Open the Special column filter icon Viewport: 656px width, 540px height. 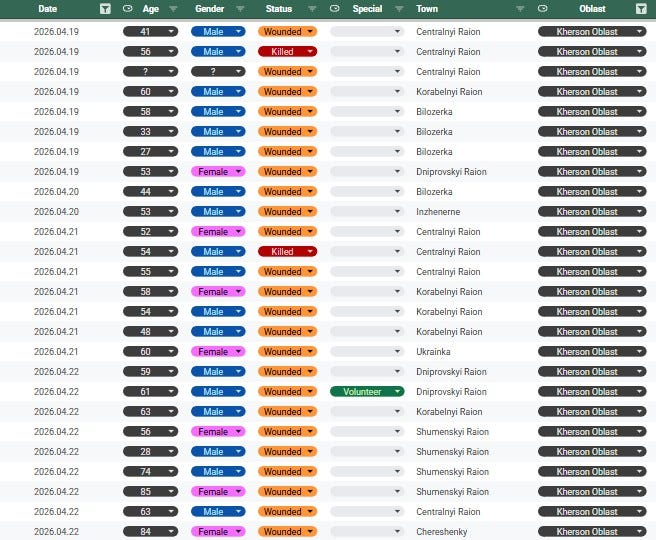[400, 9]
